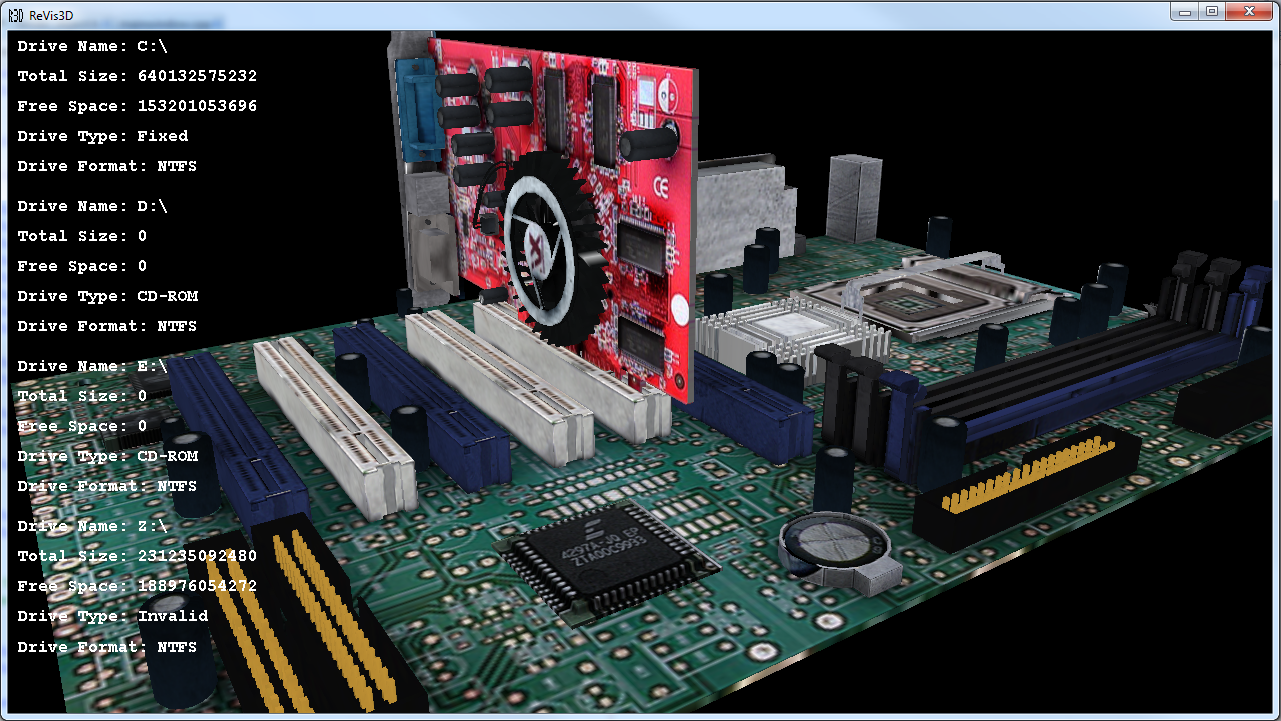Click 'Free Space: 153201053696'
The width and height of the screenshot is (1281, 721).
[137, 106]
